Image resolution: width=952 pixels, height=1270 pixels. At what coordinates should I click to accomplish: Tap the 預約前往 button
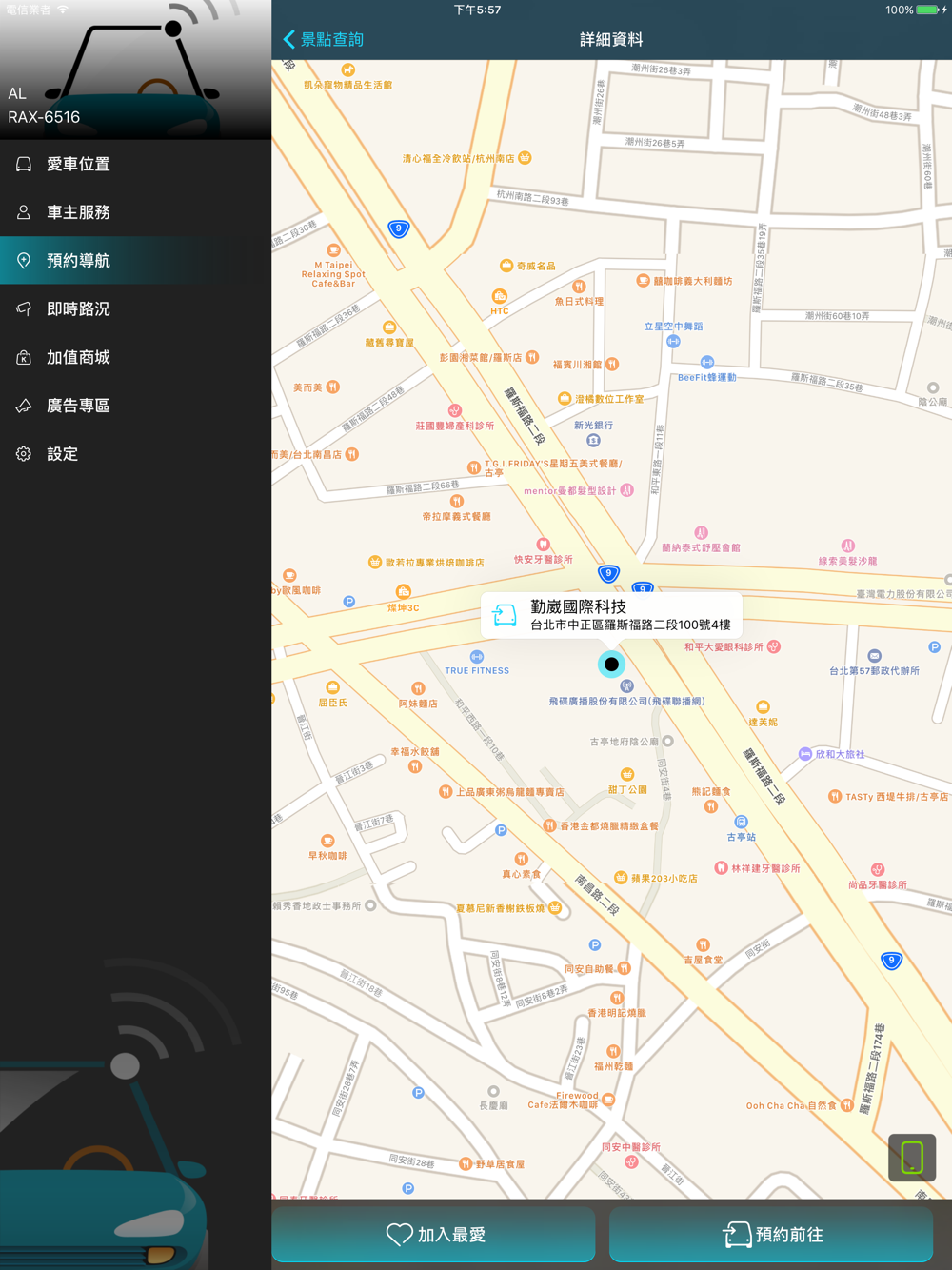click(771, 1234)
